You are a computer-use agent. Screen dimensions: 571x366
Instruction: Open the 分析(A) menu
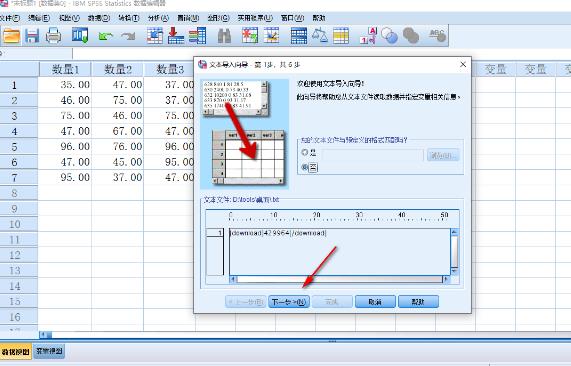[158, 18]
